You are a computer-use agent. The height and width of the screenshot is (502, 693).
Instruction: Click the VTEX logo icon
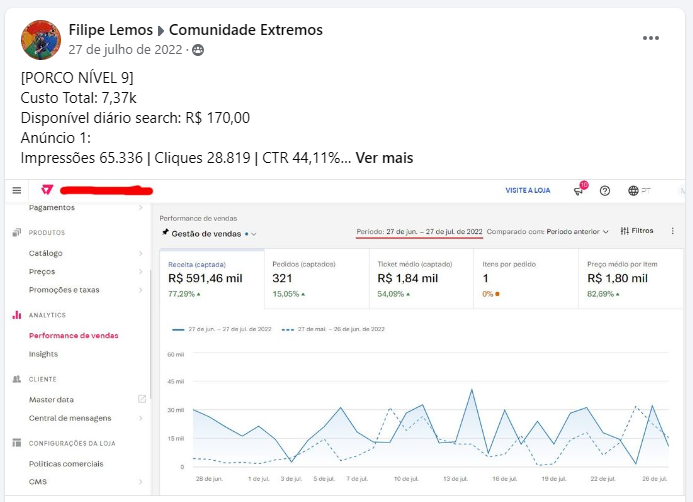(x=47, y=190)
